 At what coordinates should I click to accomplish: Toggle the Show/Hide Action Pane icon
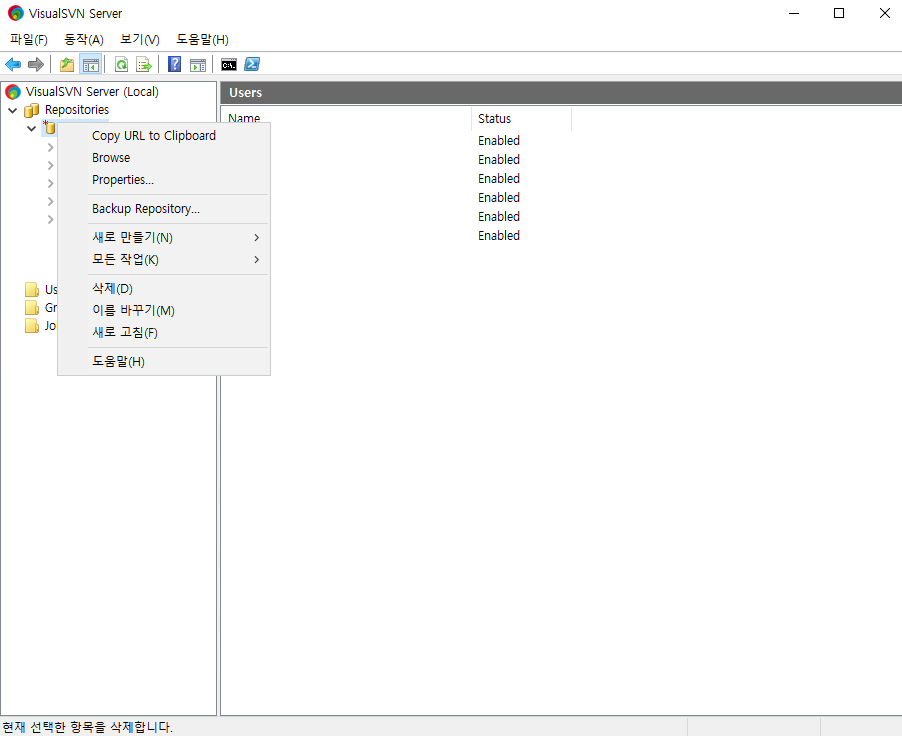tap(198, 64)
